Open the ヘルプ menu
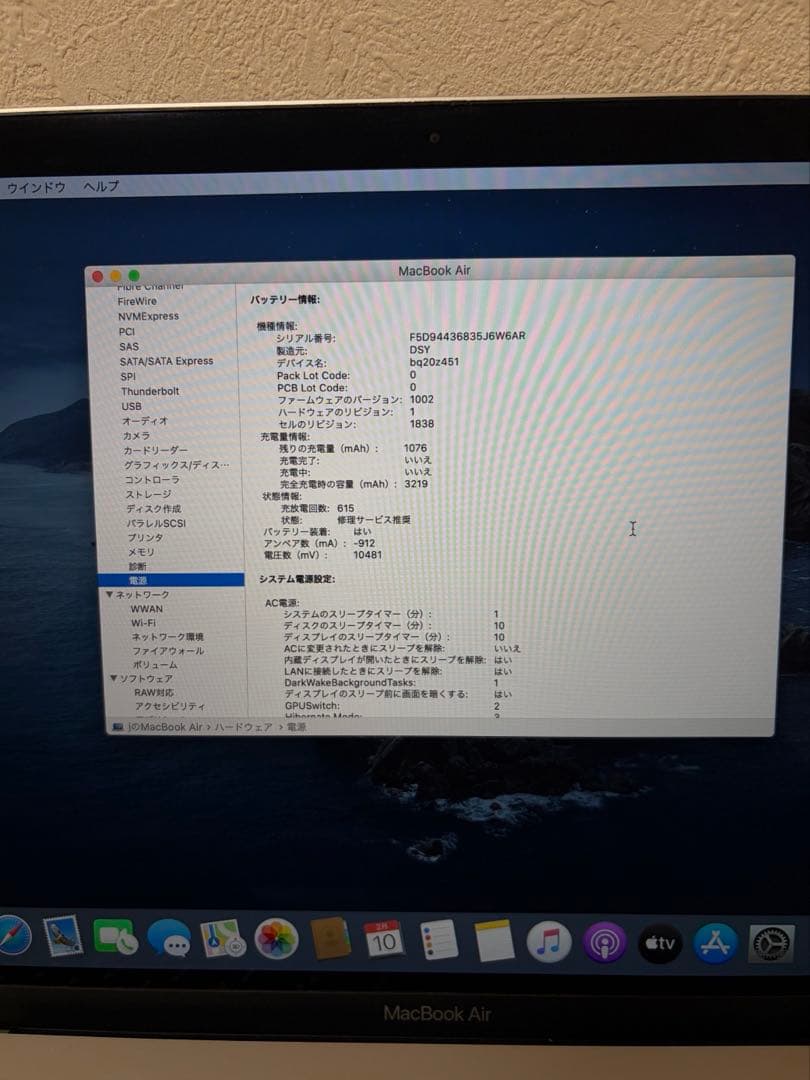 (100, 185)
